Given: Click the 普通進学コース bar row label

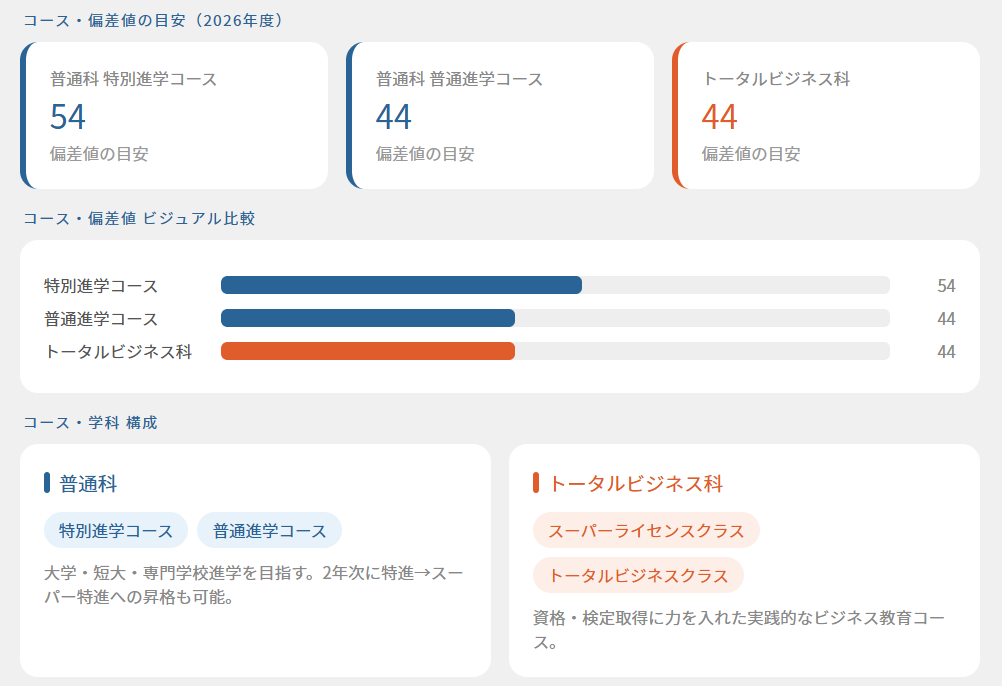Looking at the screenshot, I should pos(101,319).
